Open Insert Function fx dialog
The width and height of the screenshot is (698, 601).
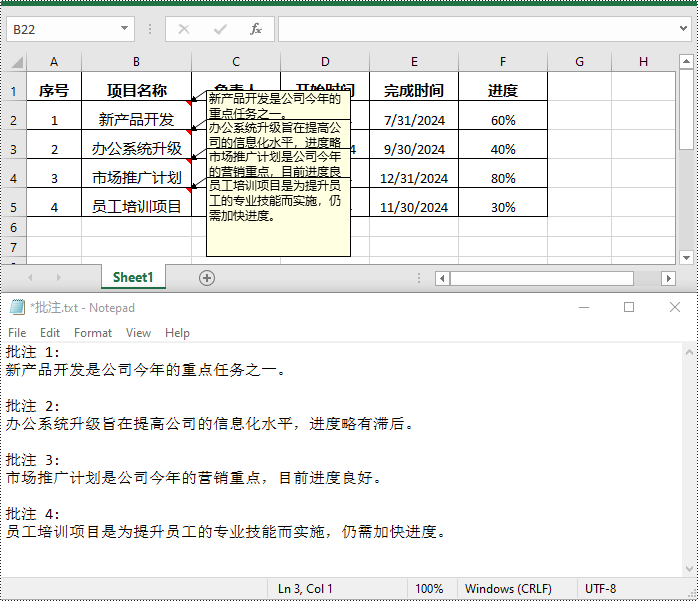(x=256, y=29)
